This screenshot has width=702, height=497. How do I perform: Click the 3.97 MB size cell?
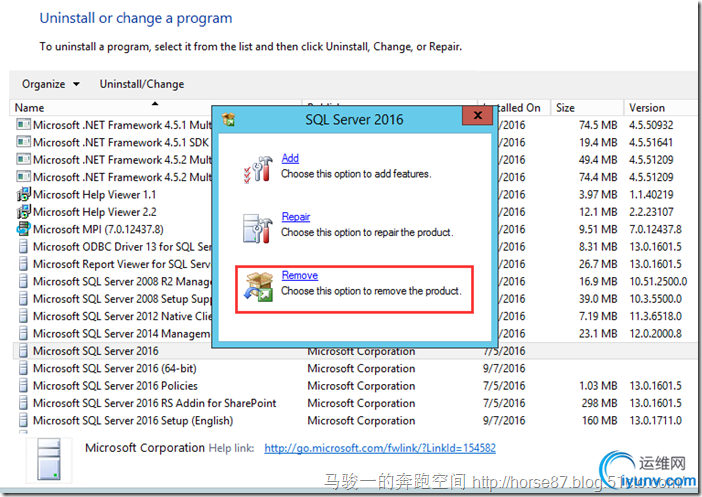598,195
